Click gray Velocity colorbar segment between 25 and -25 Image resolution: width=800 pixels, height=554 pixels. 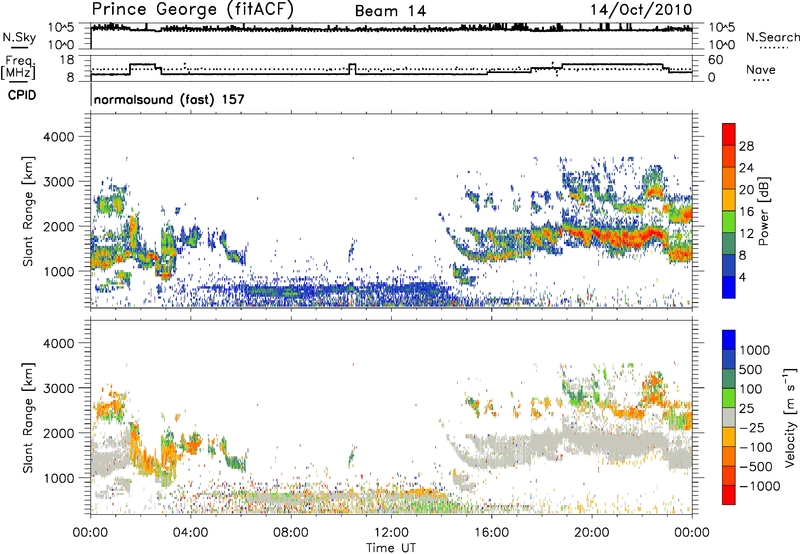click(x=729, y=417)
